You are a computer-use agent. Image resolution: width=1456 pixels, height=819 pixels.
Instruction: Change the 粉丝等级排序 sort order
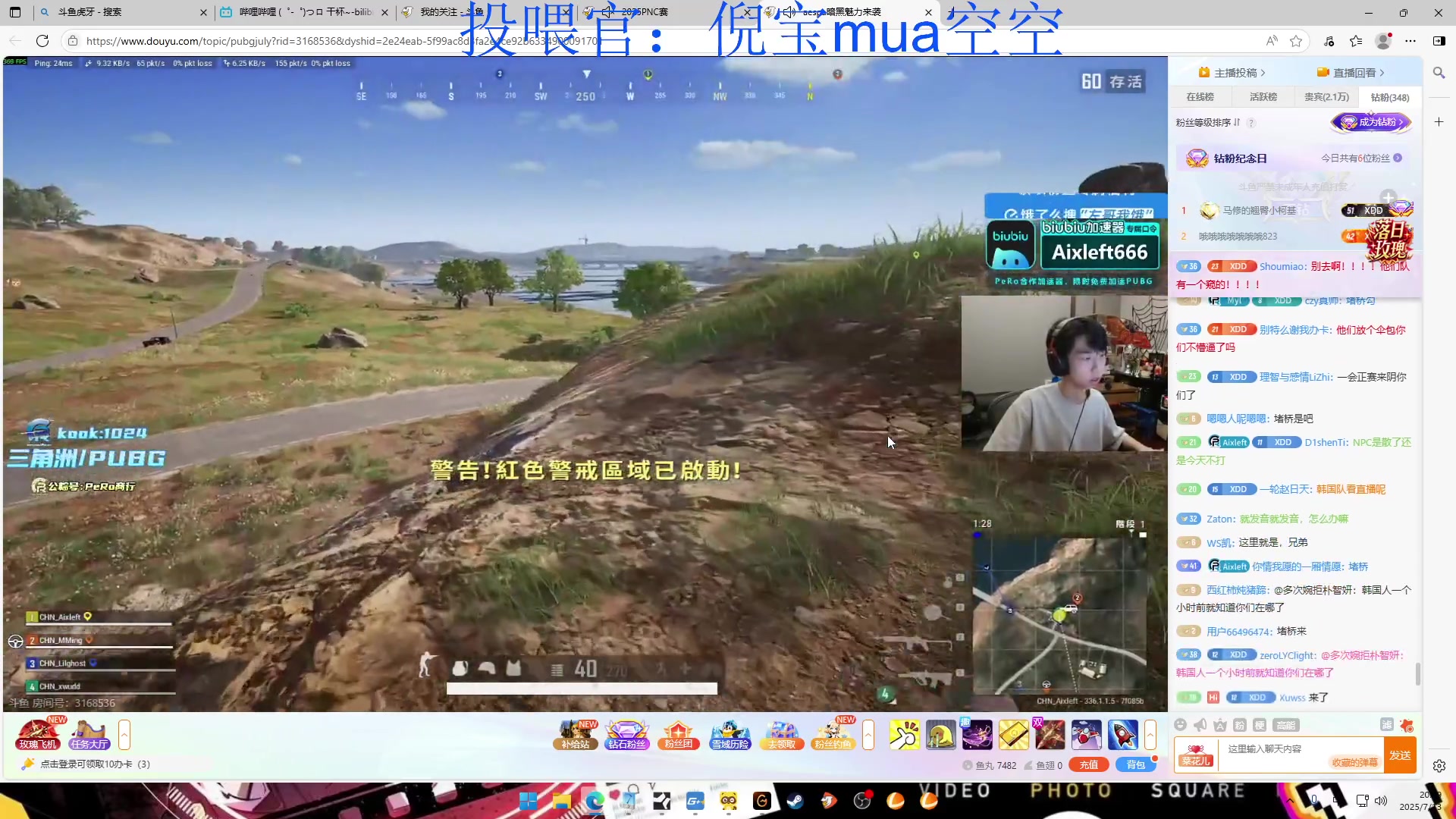(x=1208, y=123)
